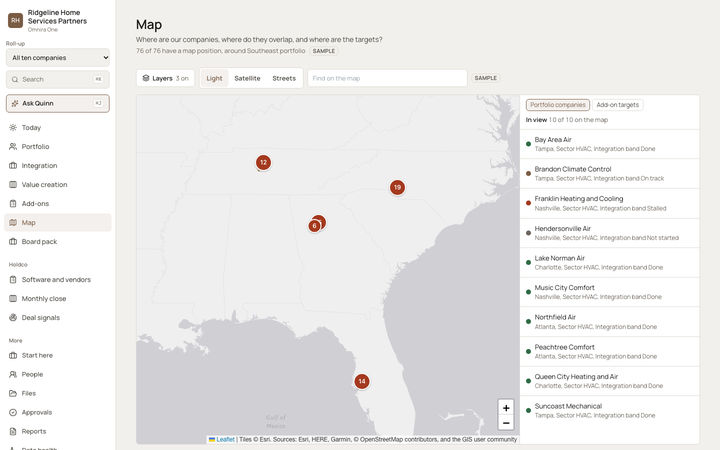720x450 pixels.
Task: Click the People icon in sidebar
Action: coord(13,374)
